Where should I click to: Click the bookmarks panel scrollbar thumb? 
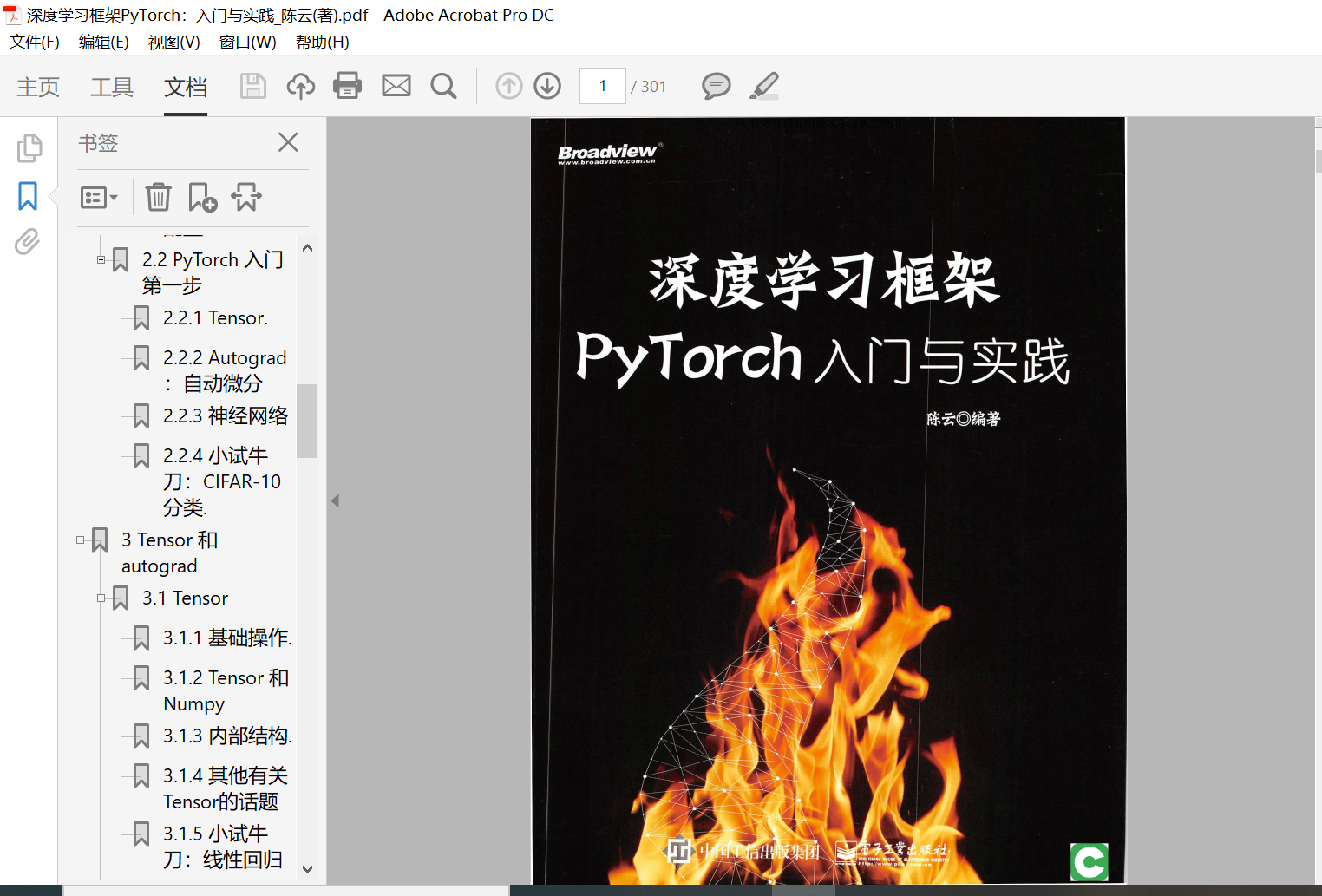(307, 421)
